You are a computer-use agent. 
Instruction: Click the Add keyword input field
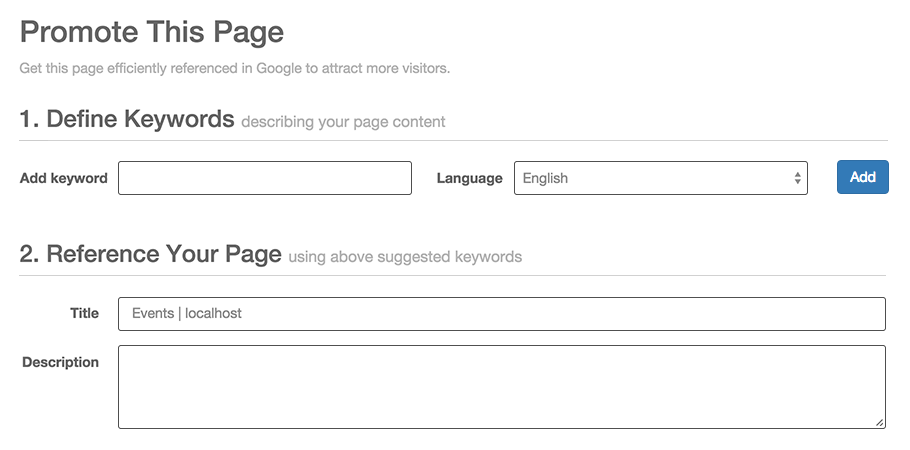[x=264, y=178]
